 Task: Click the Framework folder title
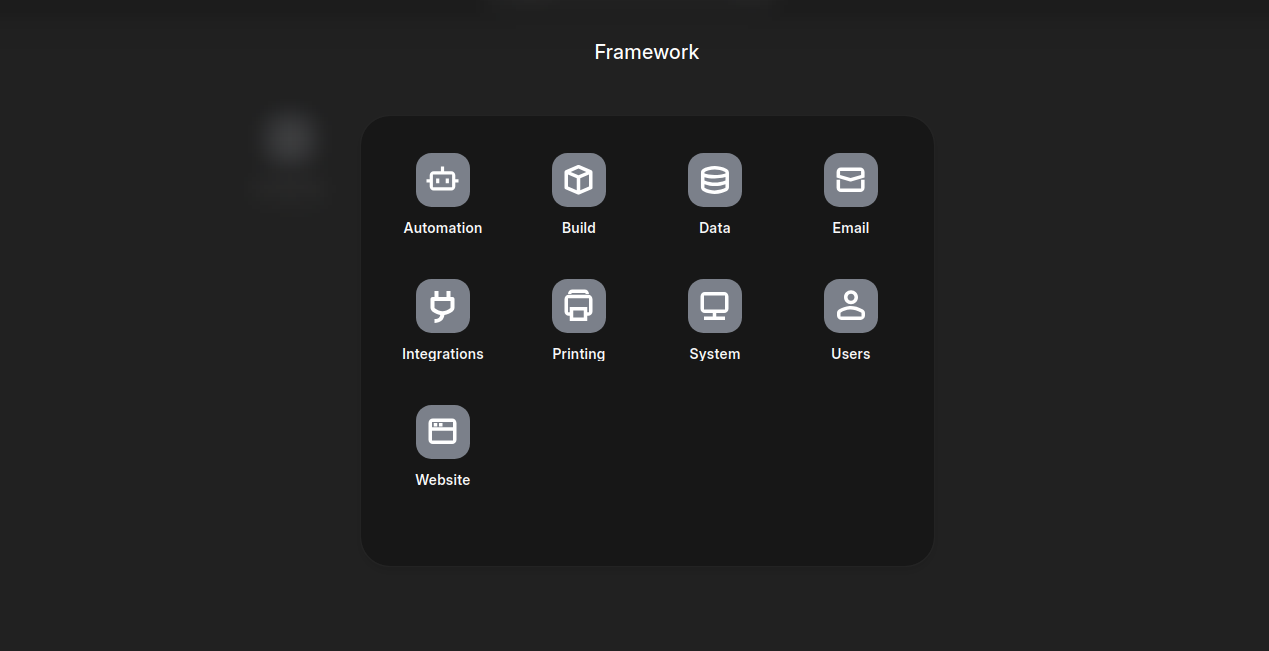[647, 52]
